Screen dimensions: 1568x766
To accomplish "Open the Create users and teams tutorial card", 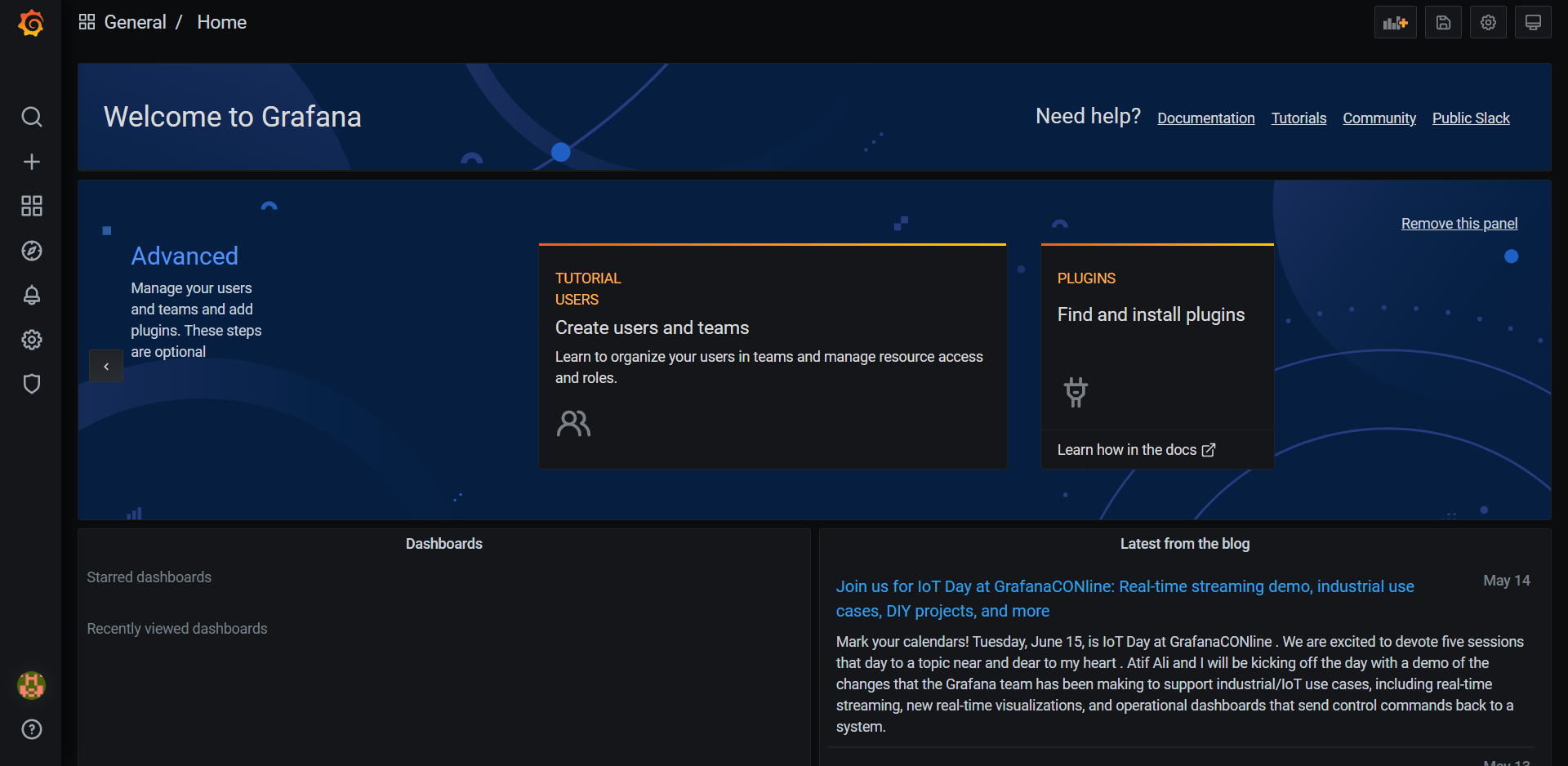I will pyautogui.click(x=773, y=356).
